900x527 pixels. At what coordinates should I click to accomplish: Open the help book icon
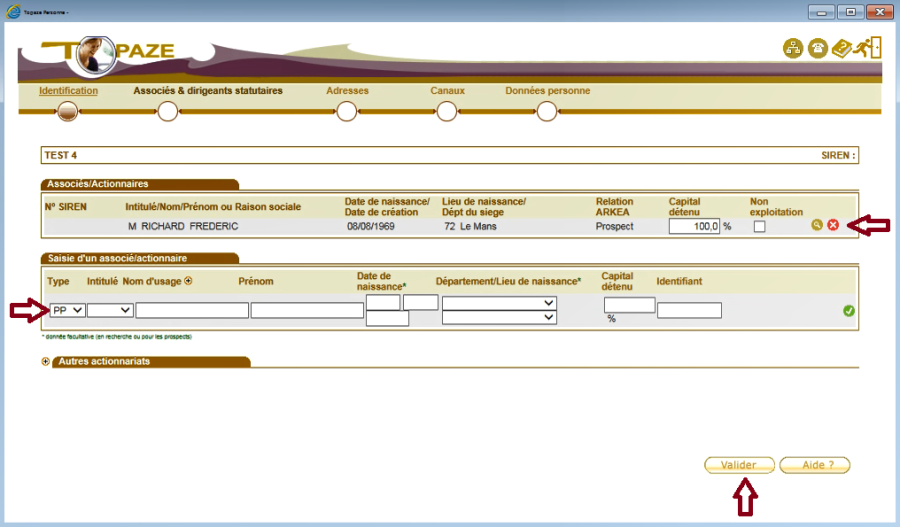pos(842,50)
